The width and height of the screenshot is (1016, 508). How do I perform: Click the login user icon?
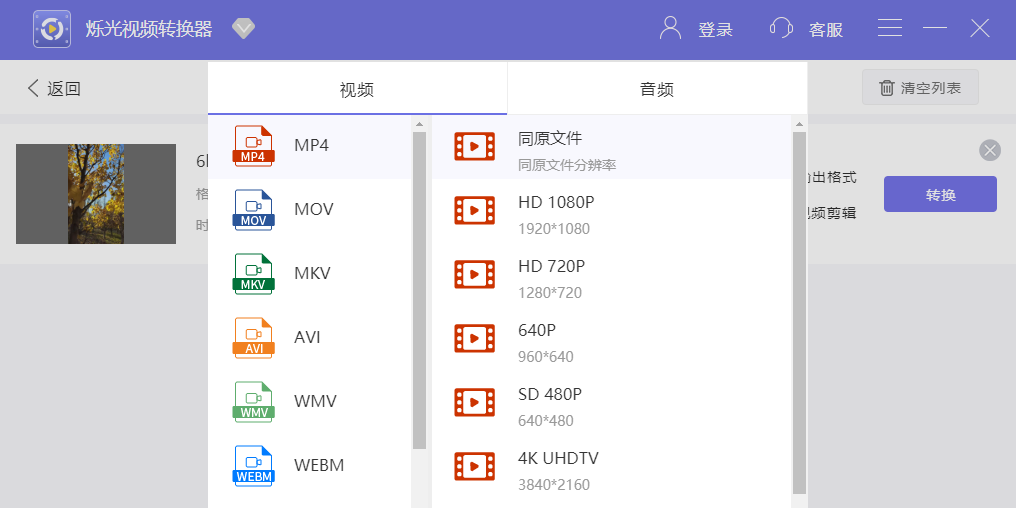(670, 29)
